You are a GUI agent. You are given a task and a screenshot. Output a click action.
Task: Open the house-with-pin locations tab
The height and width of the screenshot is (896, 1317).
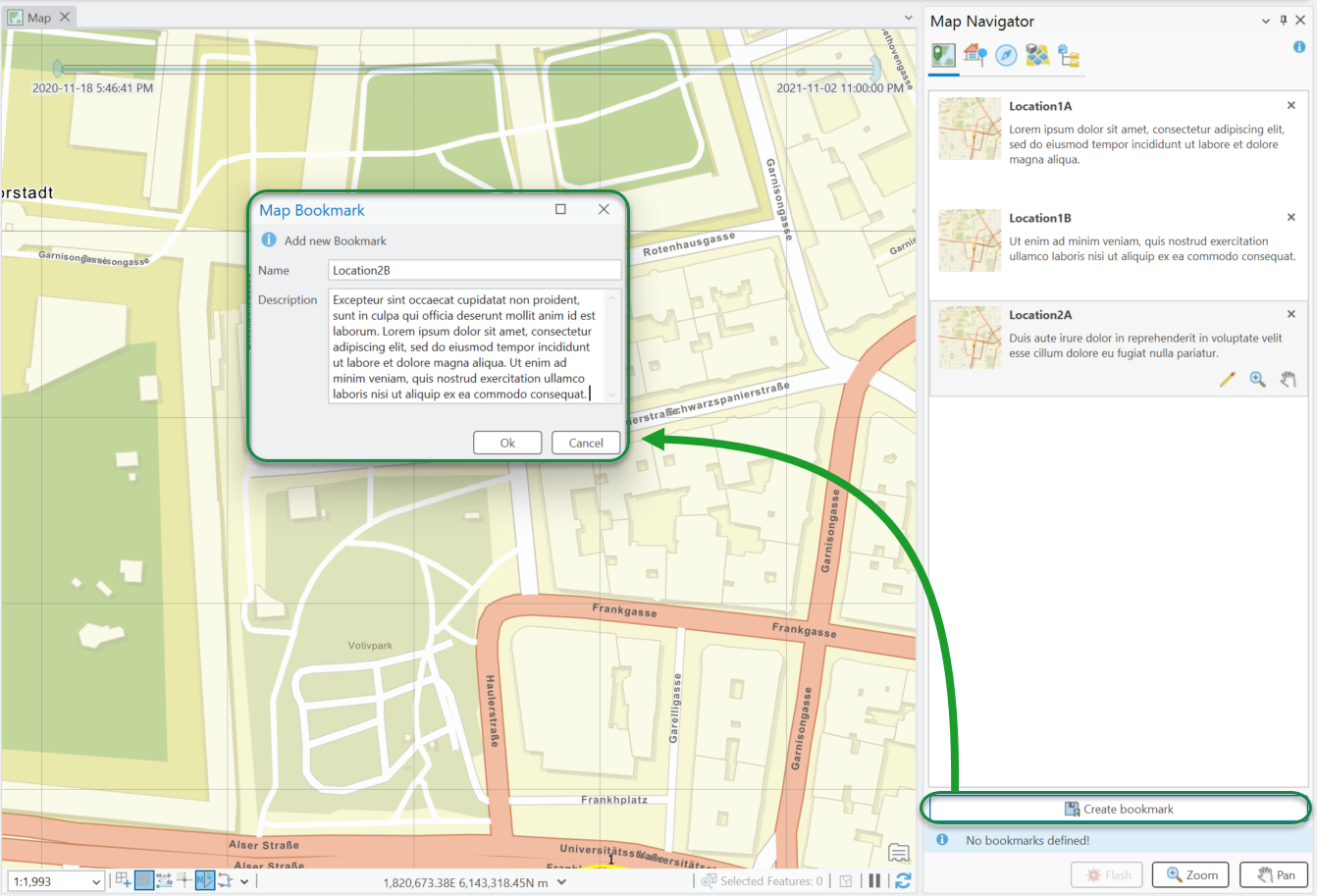[975, 55]
